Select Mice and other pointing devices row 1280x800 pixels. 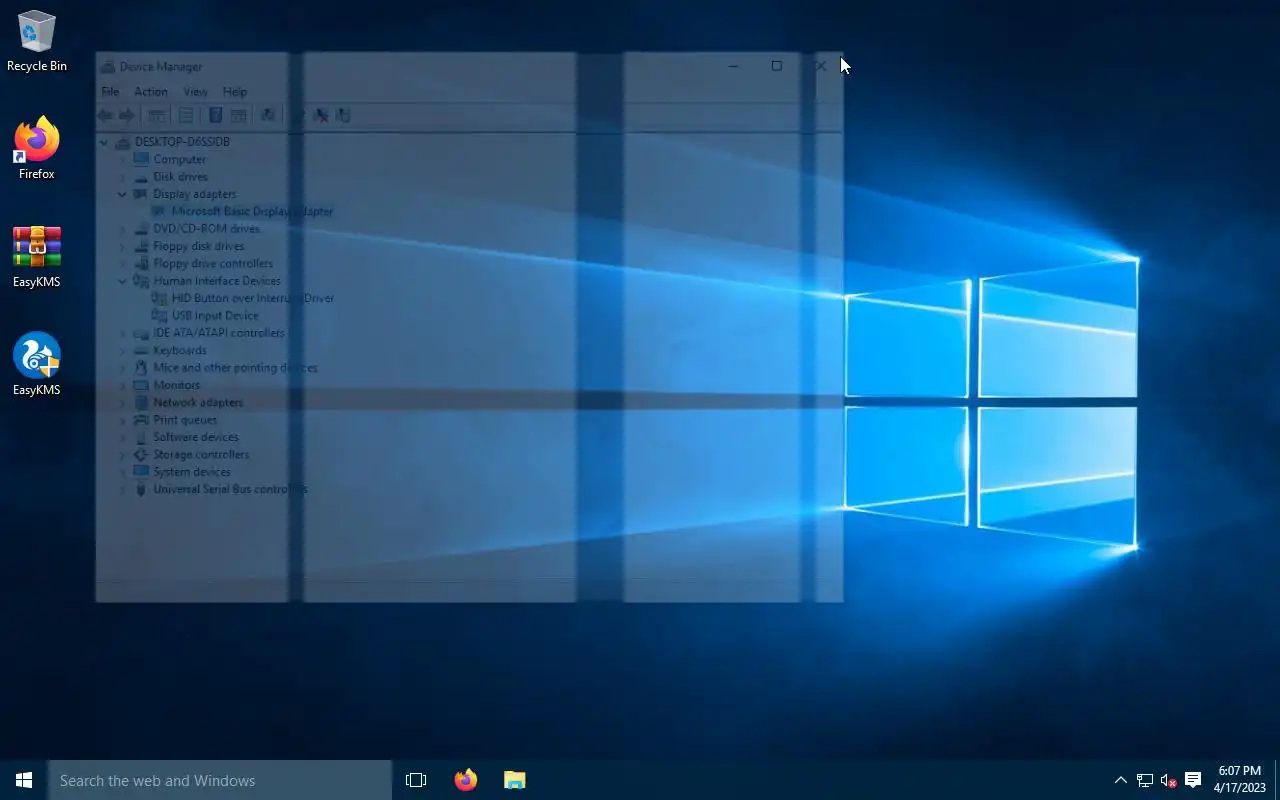[235, 367]
